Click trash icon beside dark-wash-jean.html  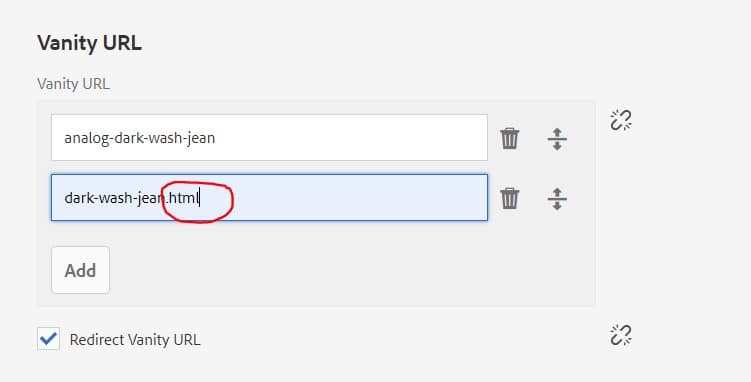(510, 198)
